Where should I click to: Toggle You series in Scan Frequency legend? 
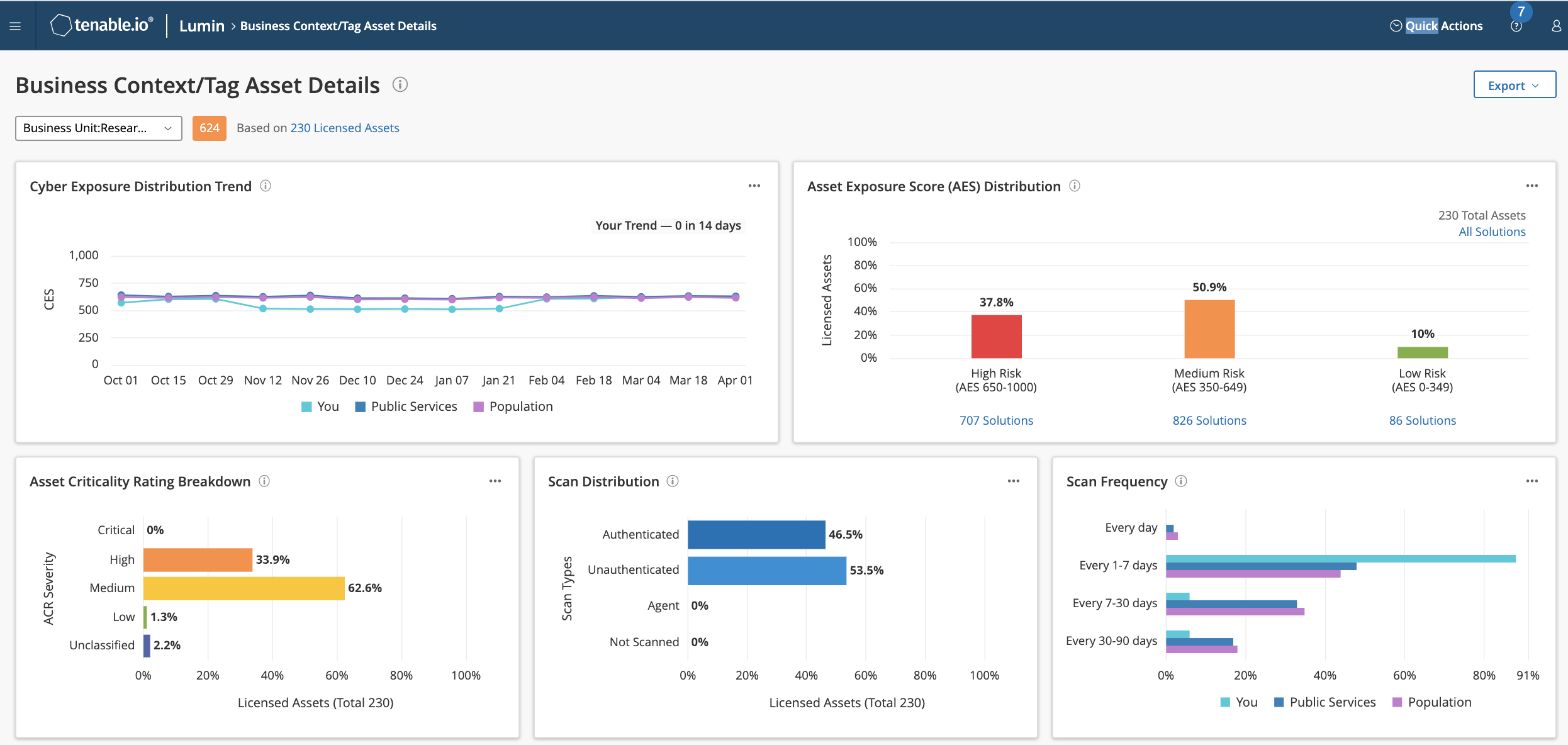[1238, 702]
